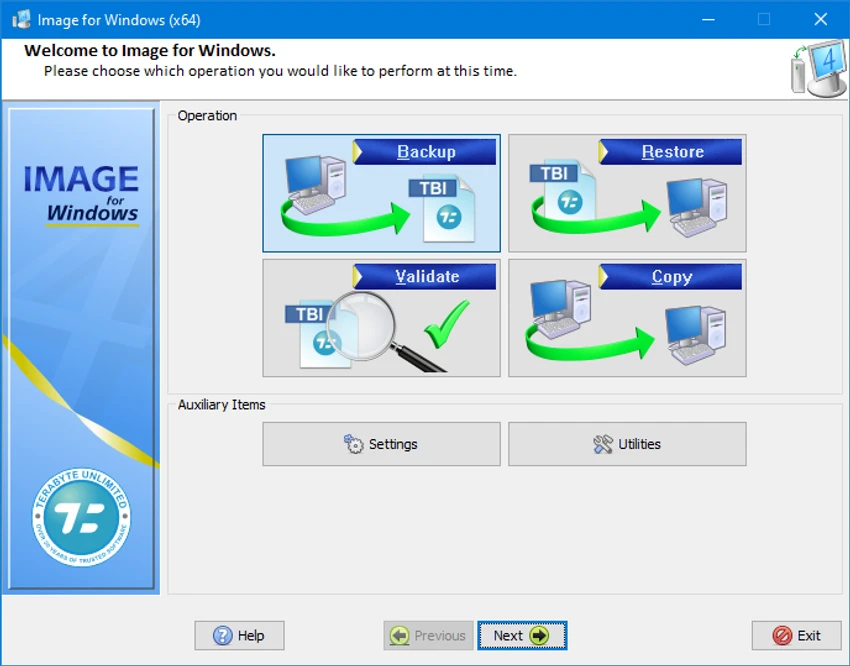Click the left arrow icon on Previous
This screenshot has height=666, width=850.
pos(400,635)
